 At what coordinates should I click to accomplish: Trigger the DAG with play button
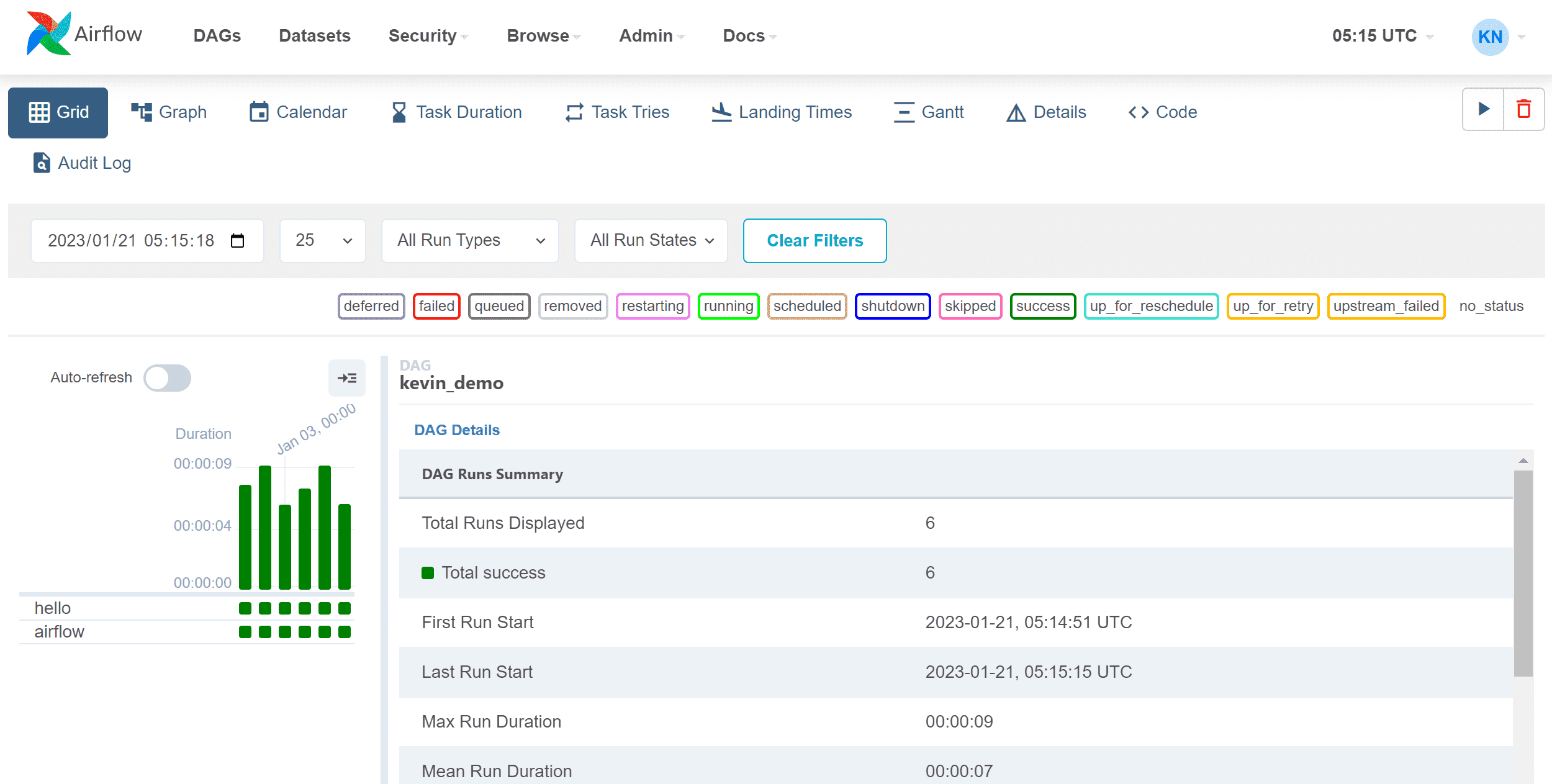(1484, 110)
